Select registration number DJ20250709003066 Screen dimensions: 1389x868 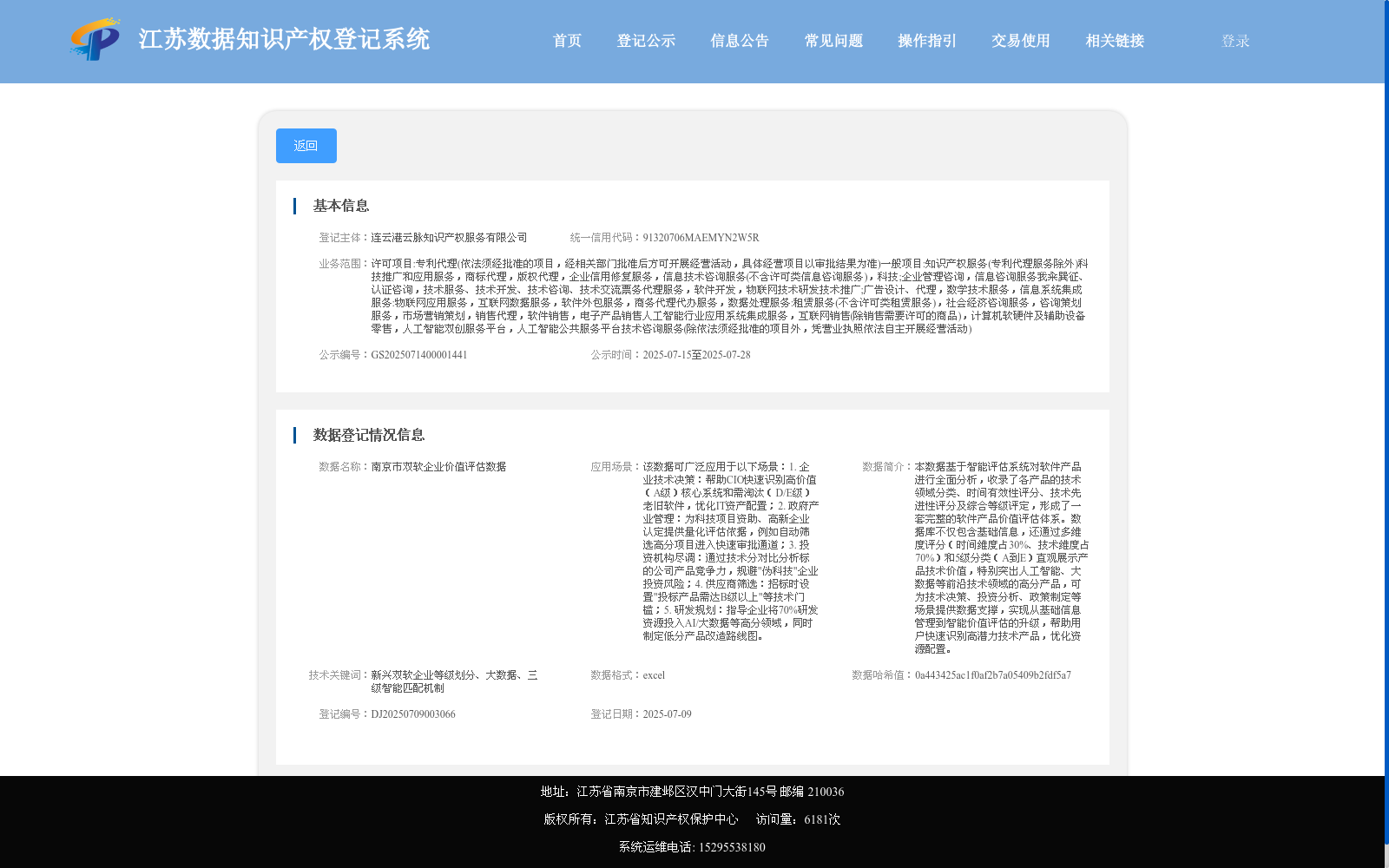413,714
